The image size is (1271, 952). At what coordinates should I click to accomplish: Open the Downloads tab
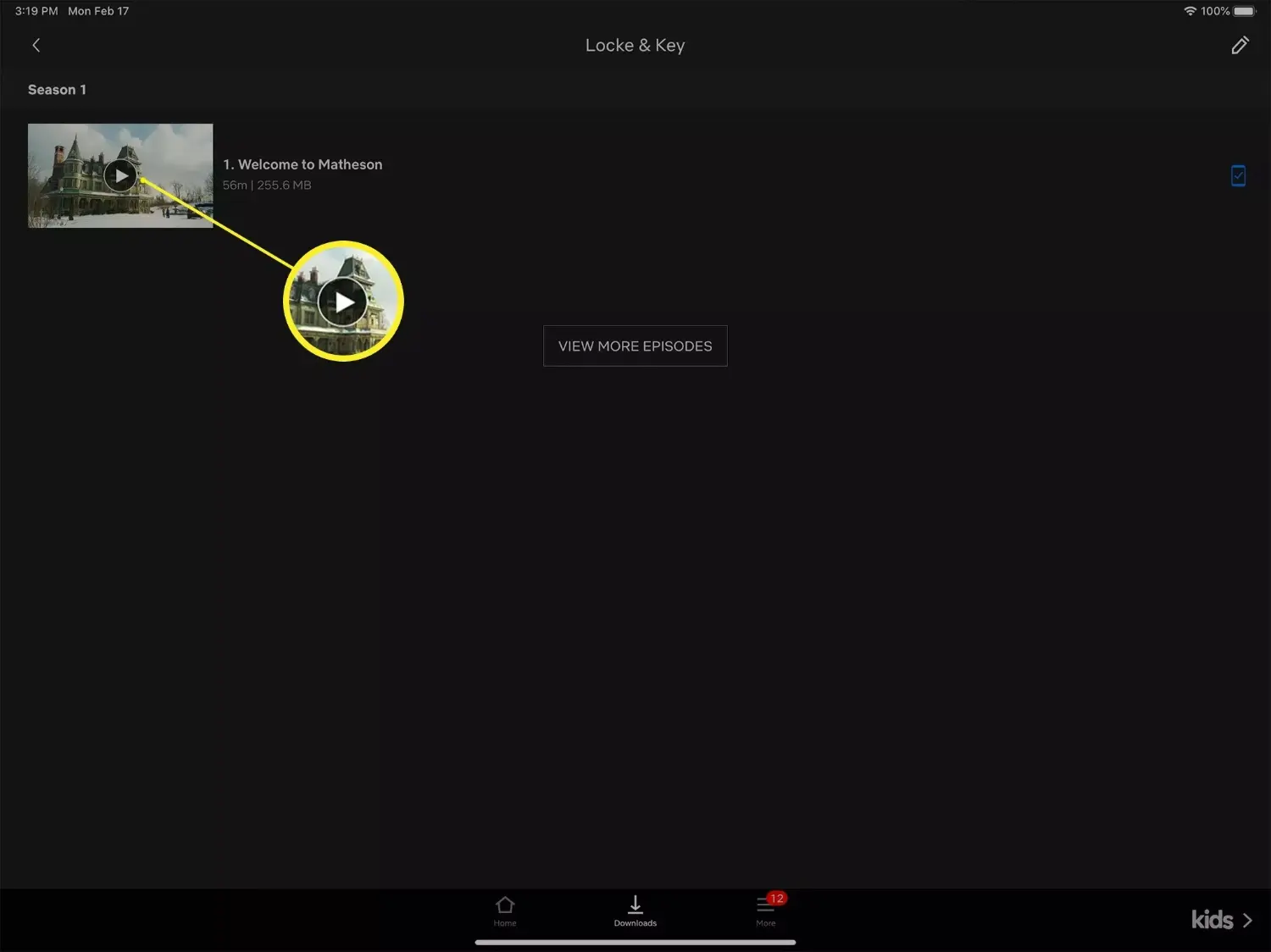click(635, 911)
